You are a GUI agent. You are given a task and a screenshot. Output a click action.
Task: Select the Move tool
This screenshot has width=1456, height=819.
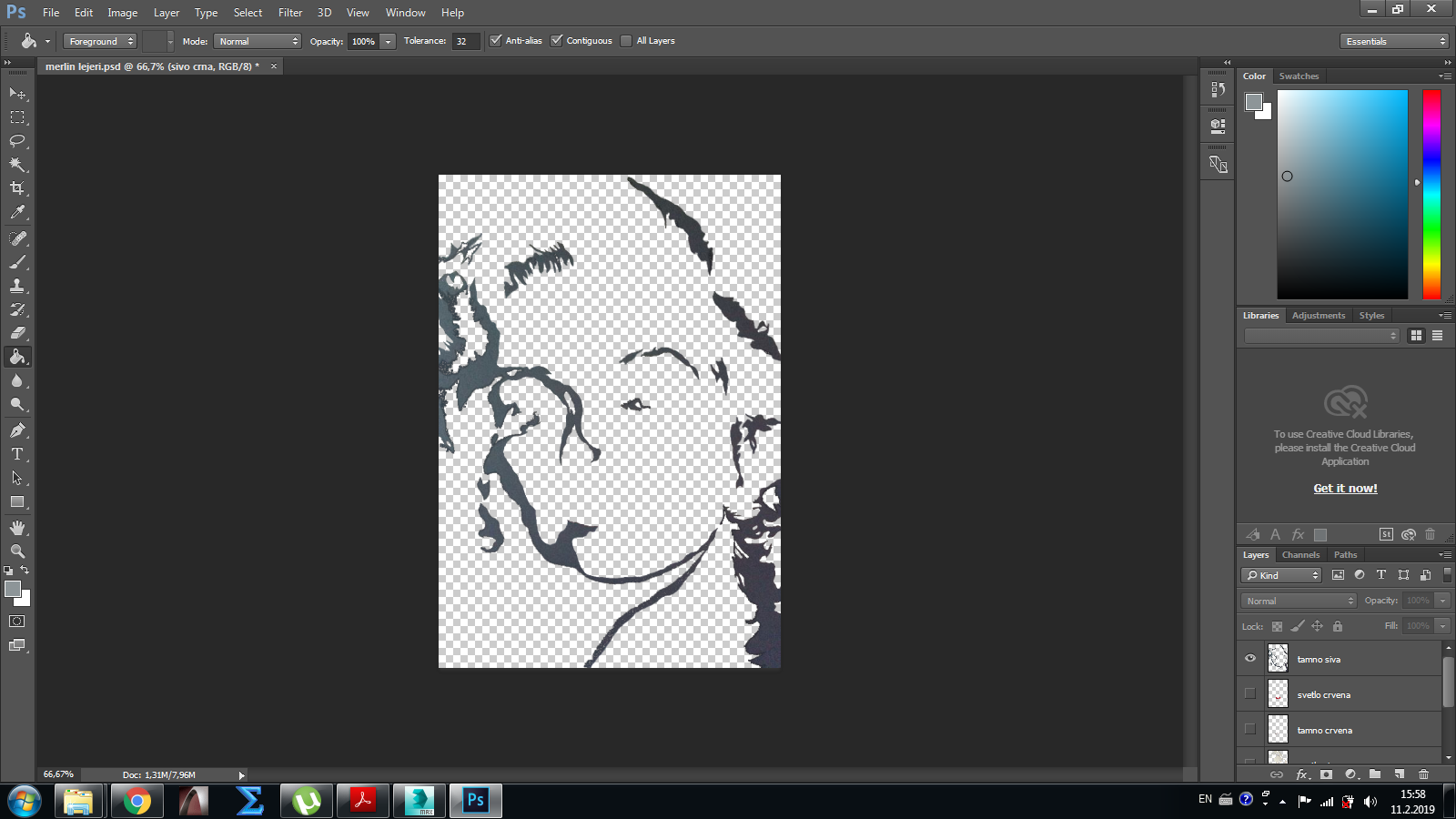[x=17, y=94]
